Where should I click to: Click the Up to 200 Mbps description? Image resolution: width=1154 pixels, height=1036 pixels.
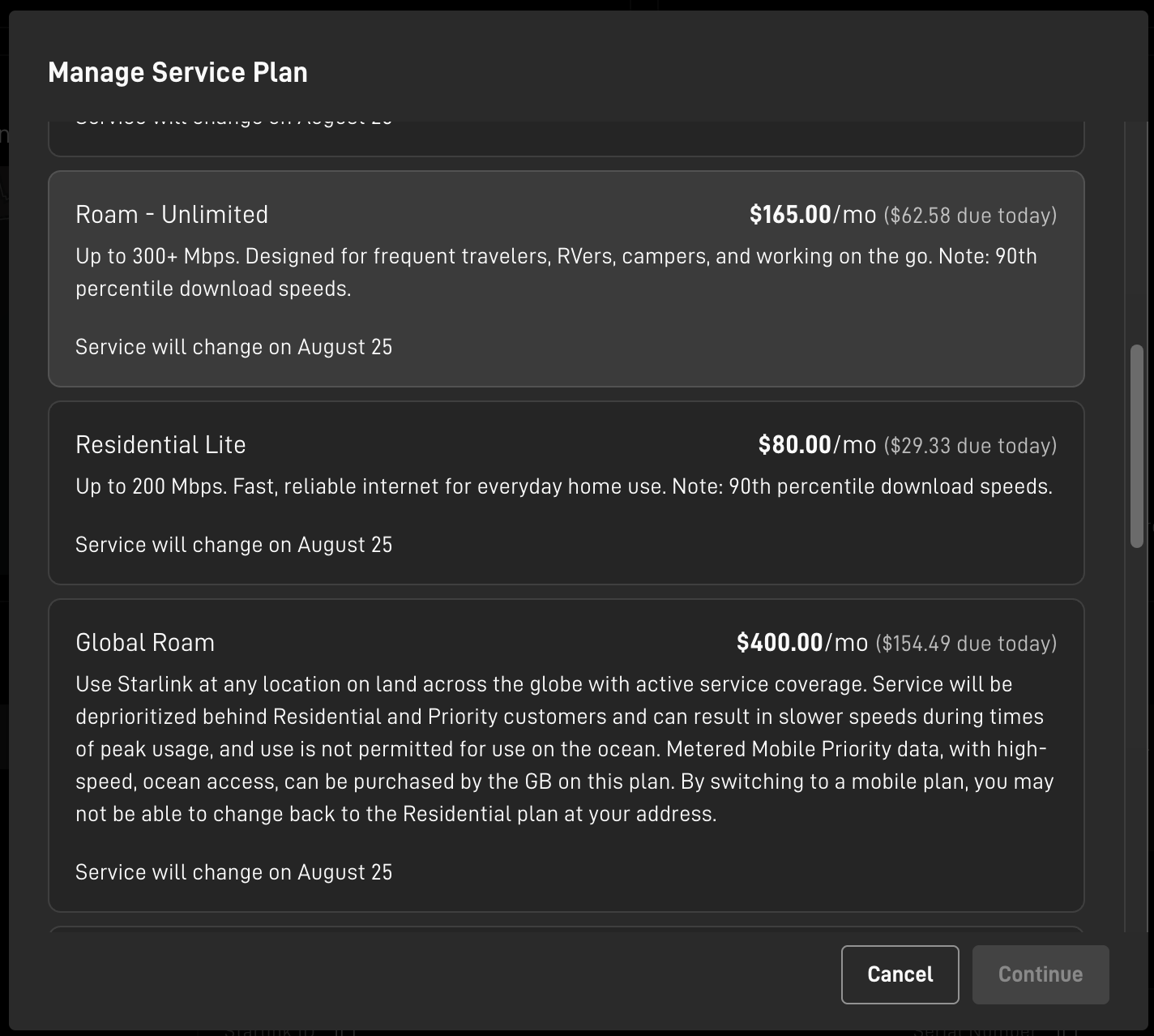[x=563, y=486]
